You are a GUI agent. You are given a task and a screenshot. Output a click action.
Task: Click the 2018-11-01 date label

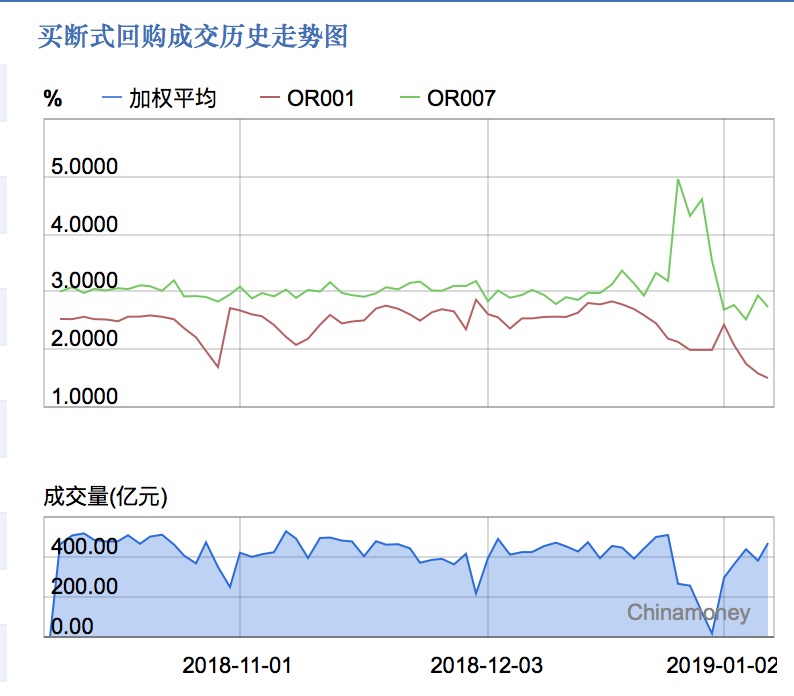click(x=237, y=666)
